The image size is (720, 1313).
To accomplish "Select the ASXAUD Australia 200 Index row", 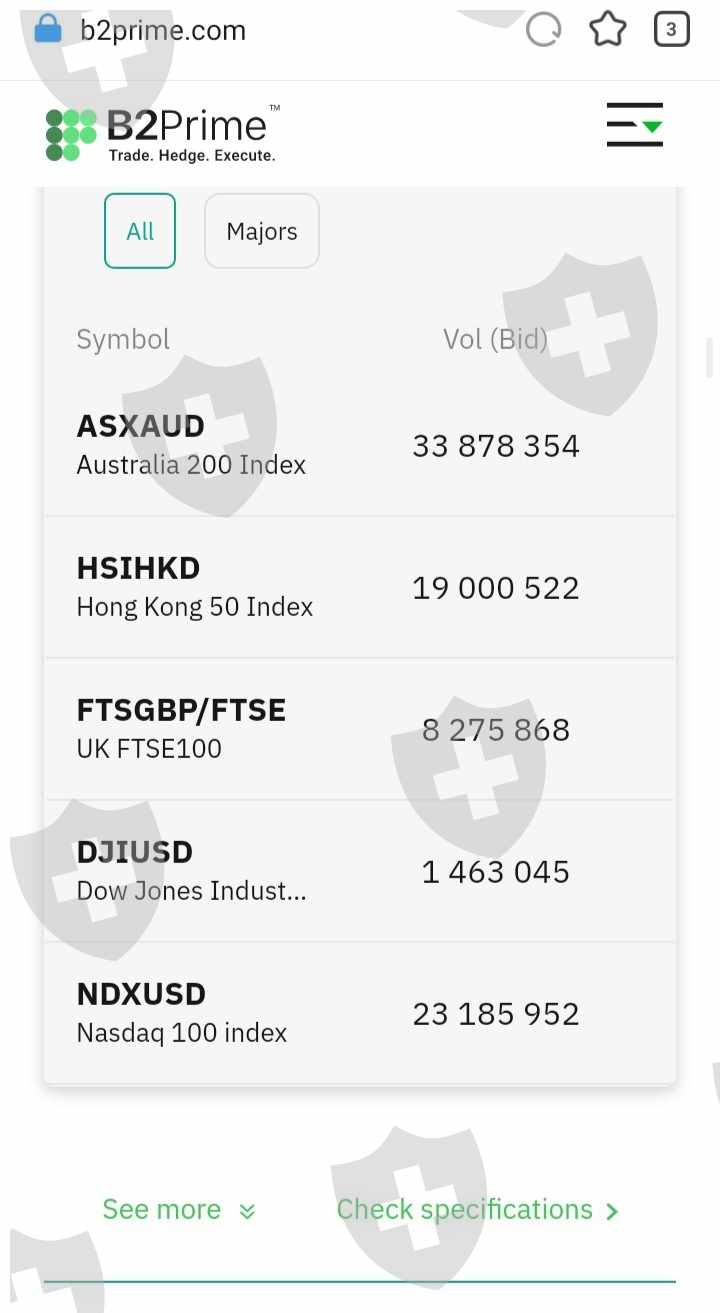I will pyautogui.click(x=360, y=445).
